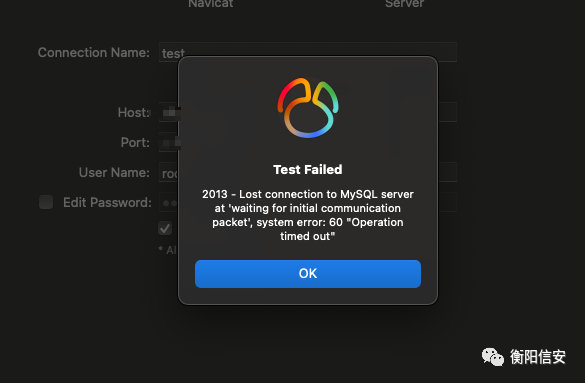Click the 衡阳信安 watermark text
The height and width of the screenshot is (383, 585).
click(x=538, y=357)
